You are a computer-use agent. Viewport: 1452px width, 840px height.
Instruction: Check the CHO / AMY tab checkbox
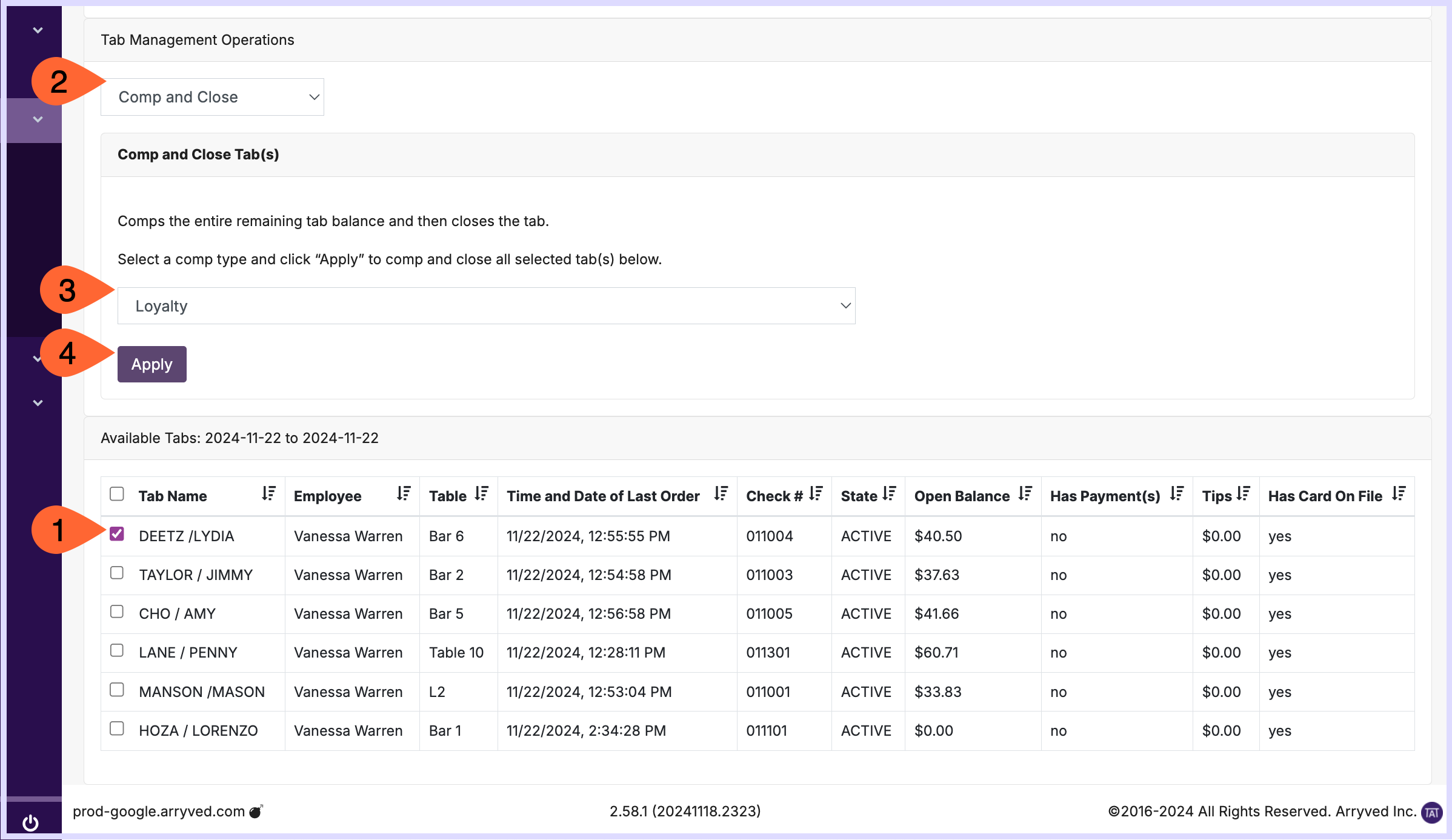tap(117, 612)
